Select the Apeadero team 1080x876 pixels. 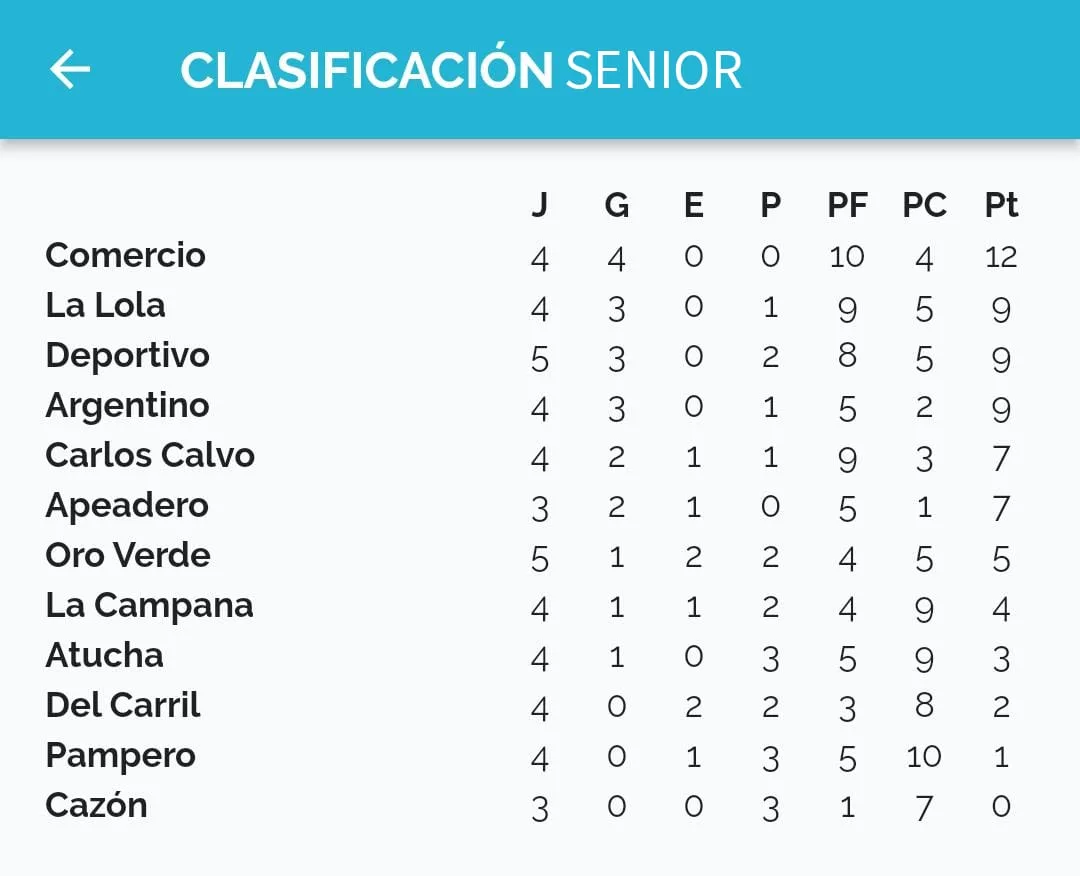[127, 505]
